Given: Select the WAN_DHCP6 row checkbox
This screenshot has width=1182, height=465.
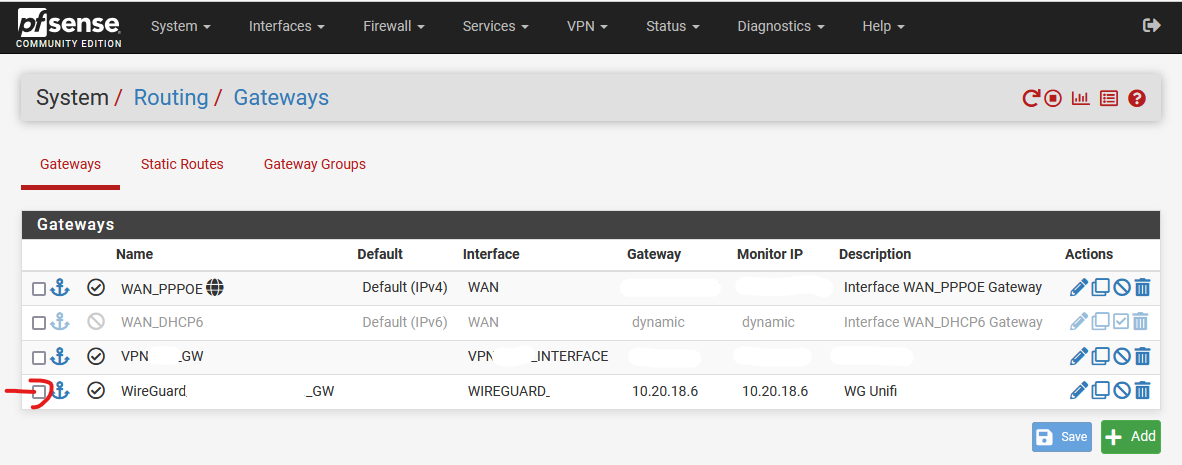Looking at the screenshot, I should [x=38, y=323].
